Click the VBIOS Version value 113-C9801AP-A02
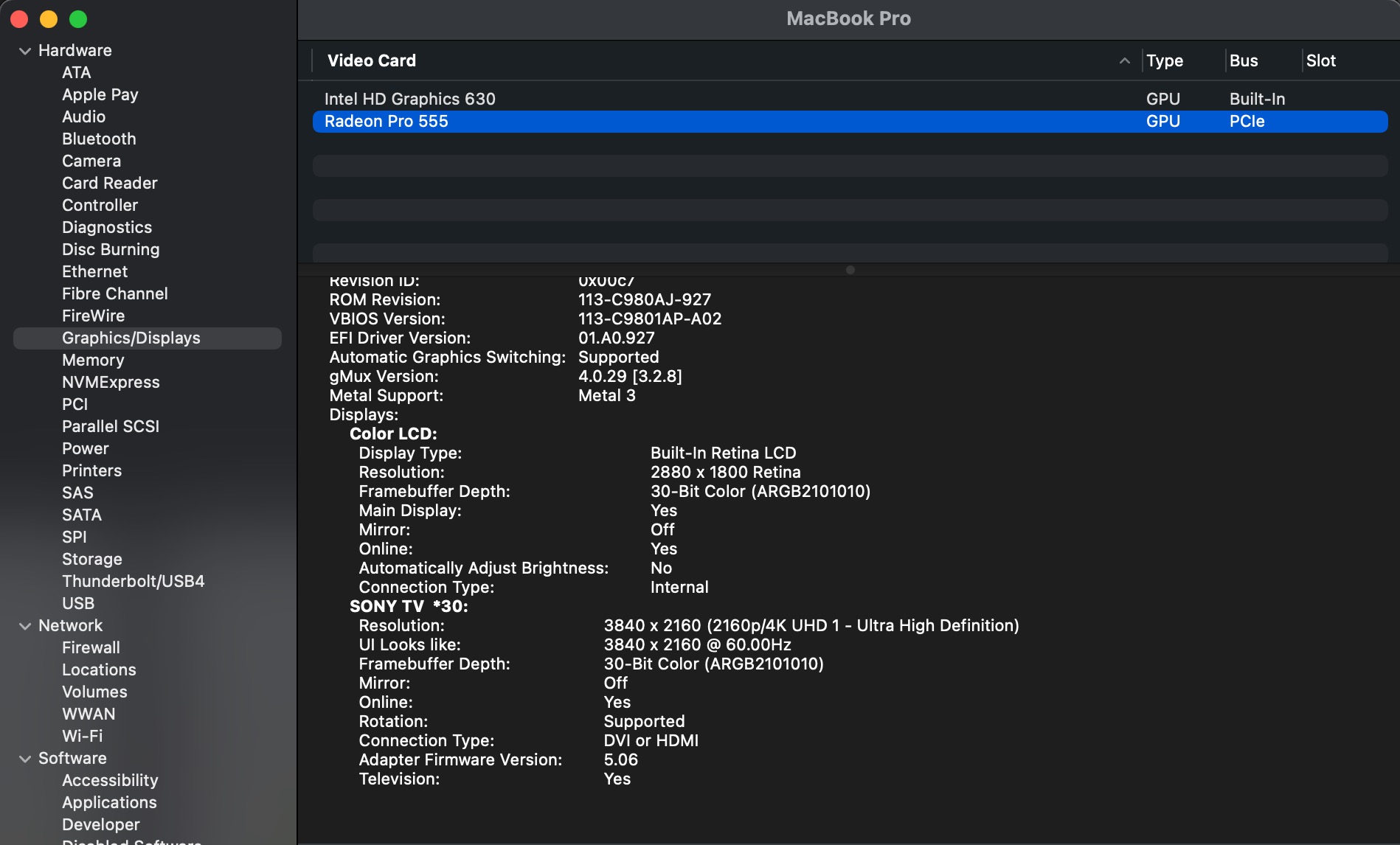The image size is (1400, 845). 650,319
